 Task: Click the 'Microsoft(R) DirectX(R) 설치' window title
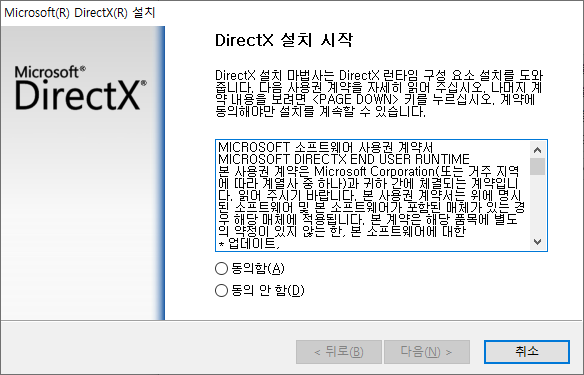80,12
